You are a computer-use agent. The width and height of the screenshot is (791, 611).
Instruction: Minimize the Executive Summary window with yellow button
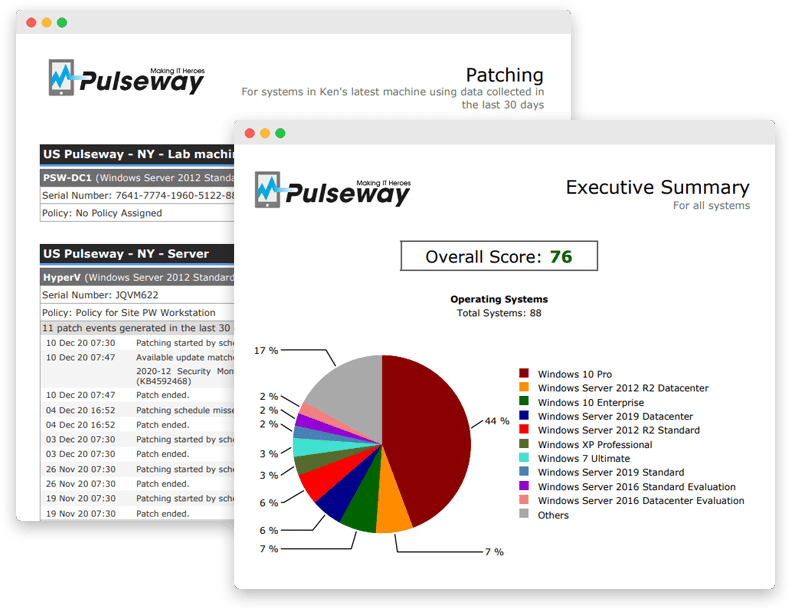265,133
